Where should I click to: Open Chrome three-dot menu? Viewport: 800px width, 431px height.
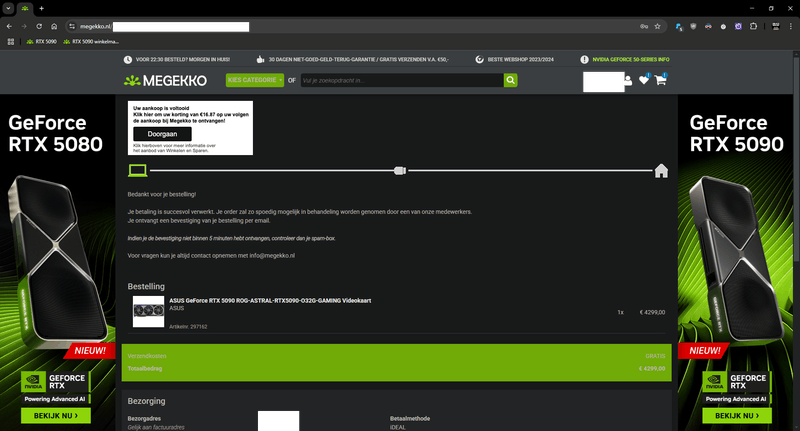click(791, 26)
